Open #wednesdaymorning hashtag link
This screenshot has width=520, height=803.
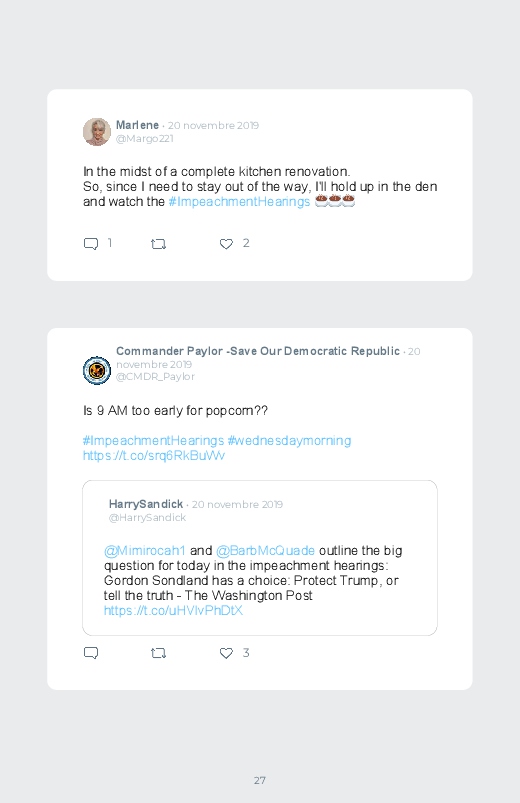coord(289,440)
